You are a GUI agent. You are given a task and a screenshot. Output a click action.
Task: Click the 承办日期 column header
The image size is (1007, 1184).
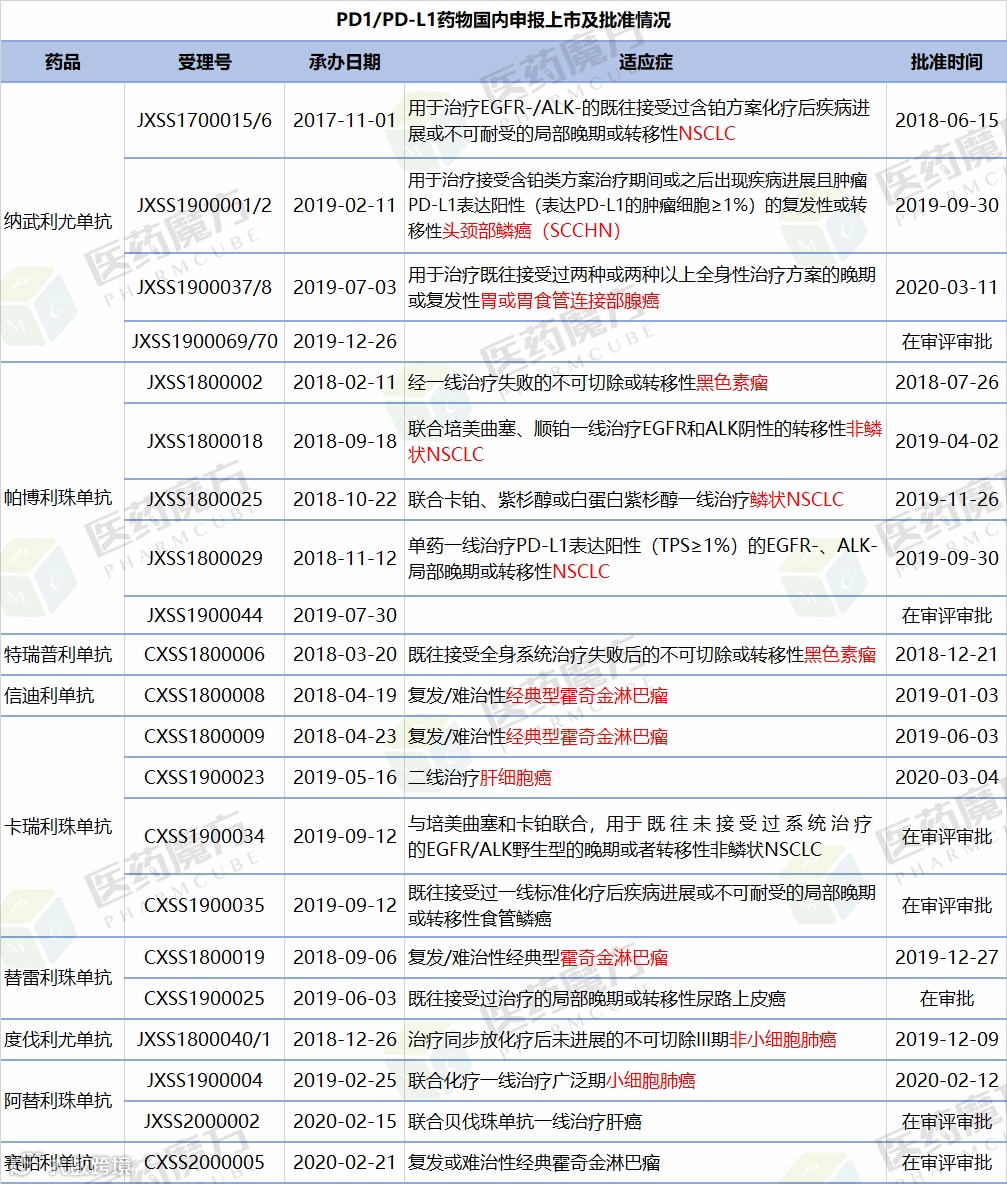(344, 62)
